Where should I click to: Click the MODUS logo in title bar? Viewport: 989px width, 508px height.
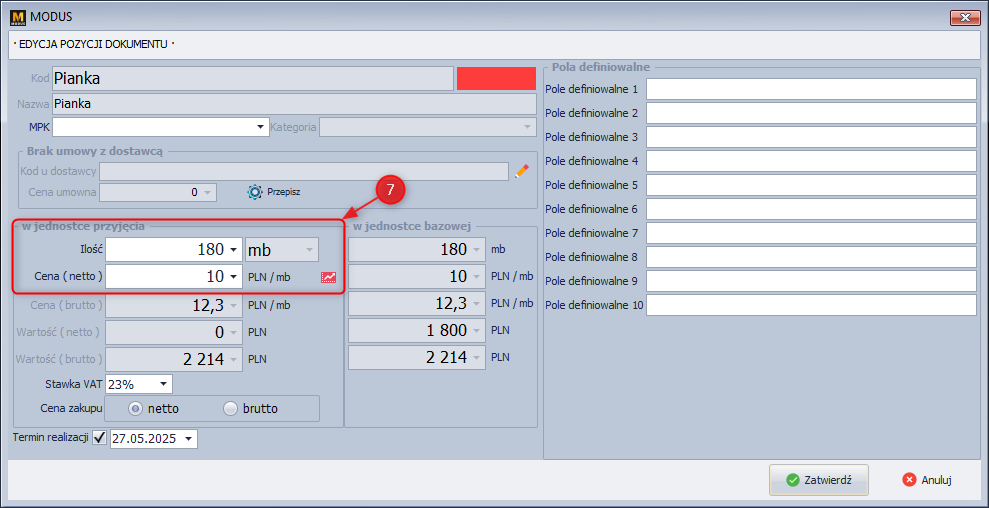[x=16, y=16]
